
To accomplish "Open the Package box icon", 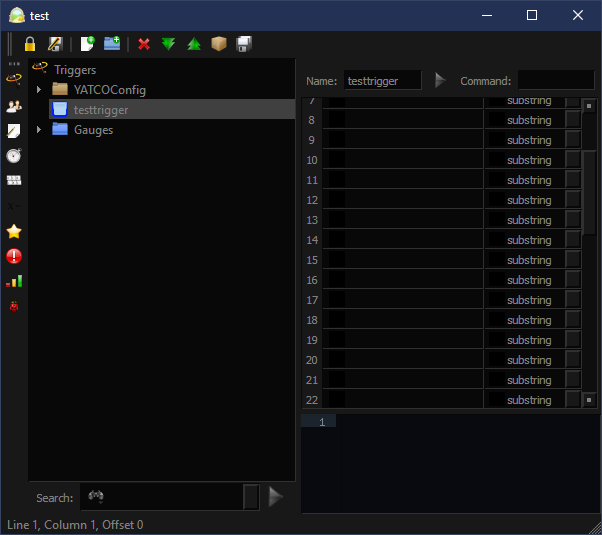I will 219,44.
